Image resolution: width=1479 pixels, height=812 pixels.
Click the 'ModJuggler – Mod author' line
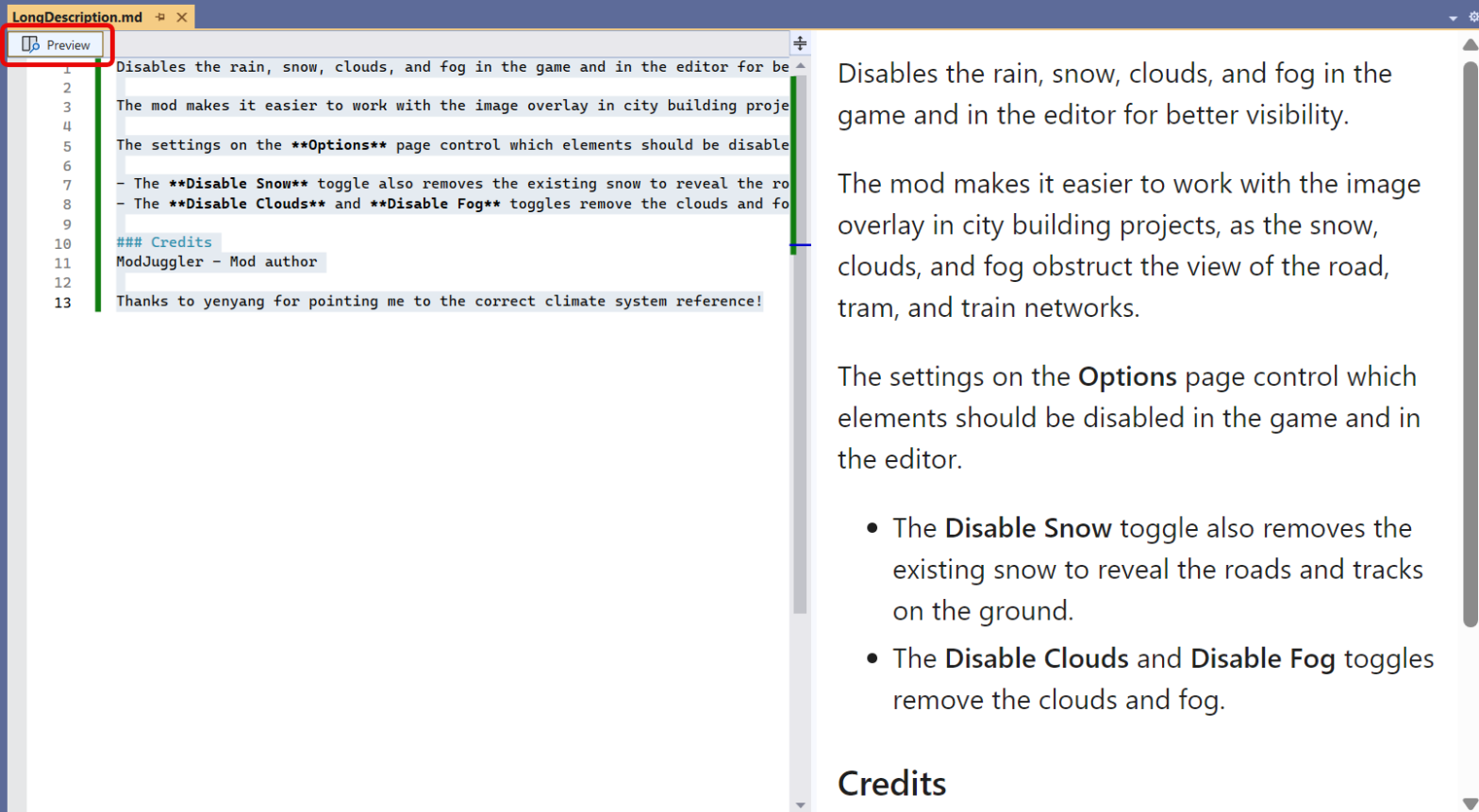(x=217, y=262)
